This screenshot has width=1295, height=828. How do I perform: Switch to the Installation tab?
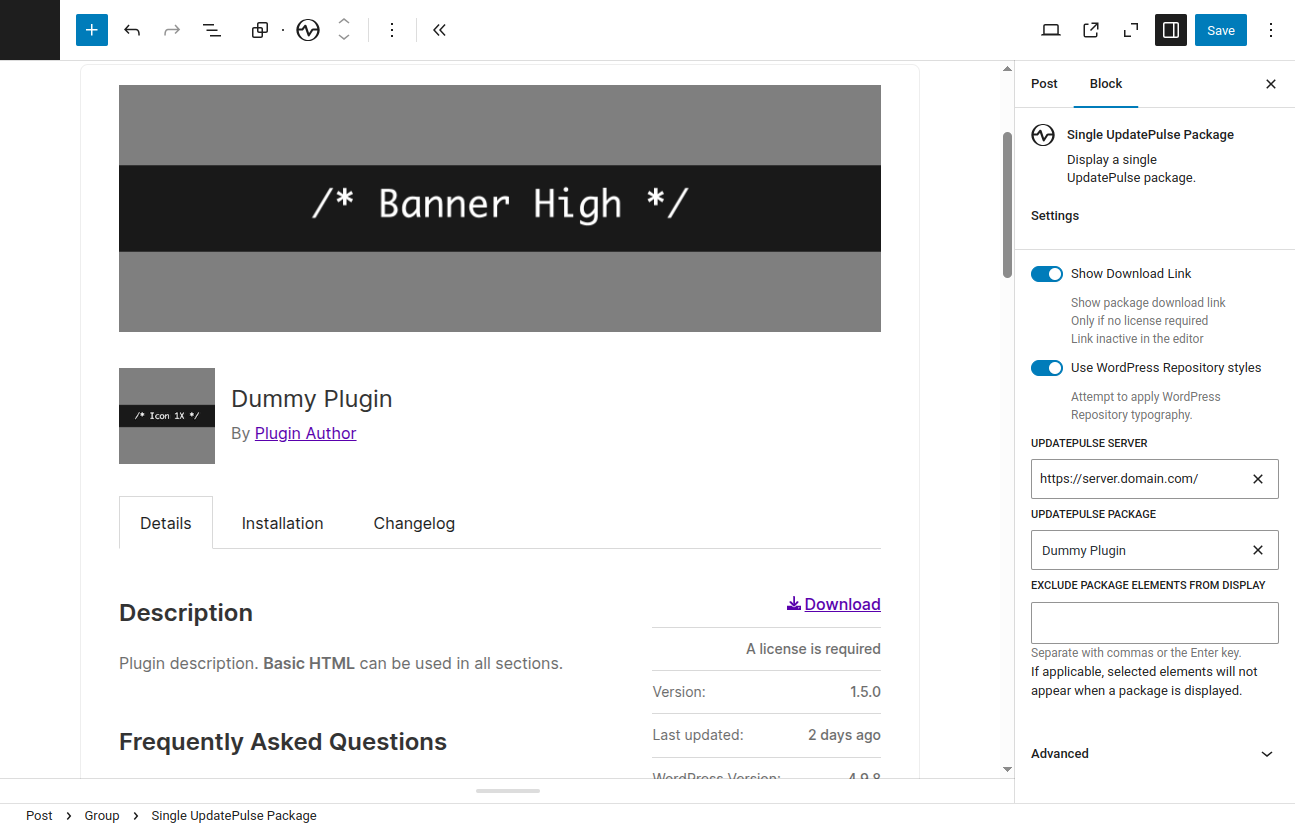point(283,523)
